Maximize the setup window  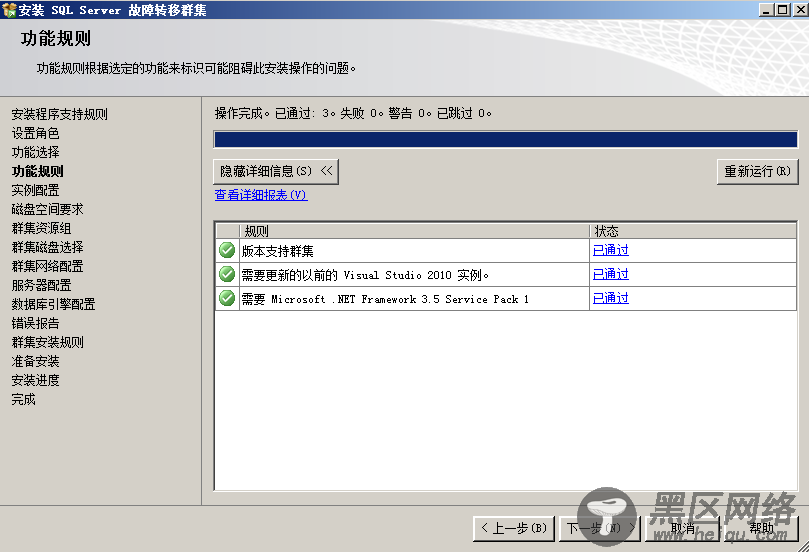[783, 10]
